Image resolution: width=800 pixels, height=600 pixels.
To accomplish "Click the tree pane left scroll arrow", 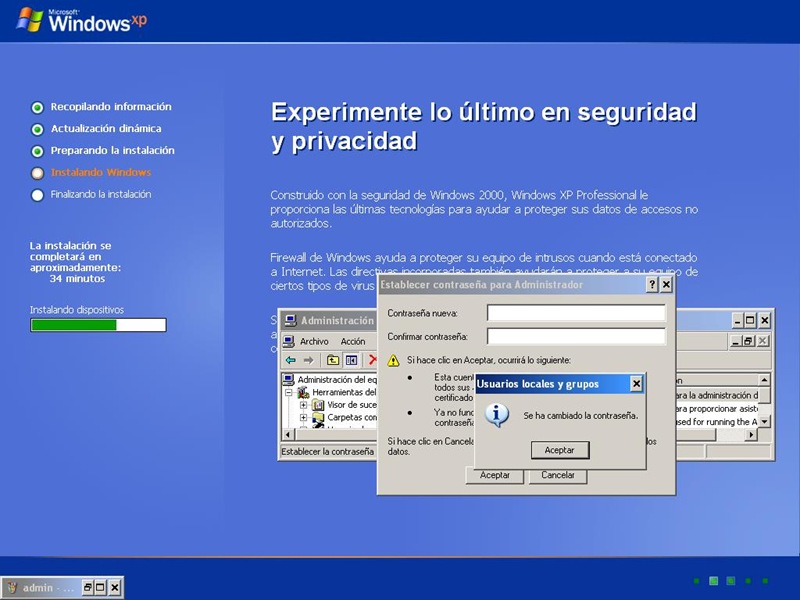I will tap(288, 435).
